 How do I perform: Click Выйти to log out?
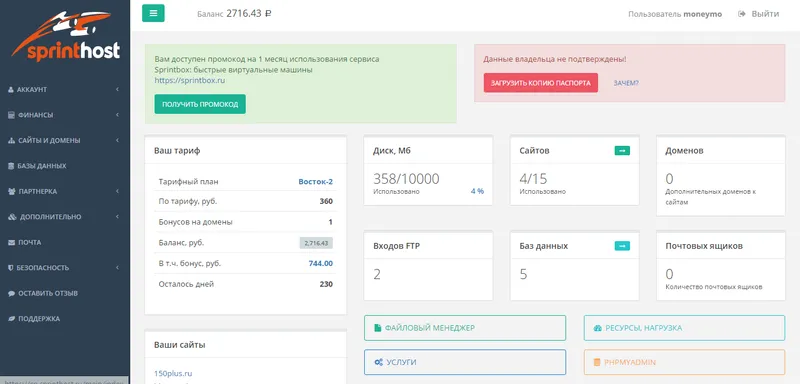tap(765, 14)
